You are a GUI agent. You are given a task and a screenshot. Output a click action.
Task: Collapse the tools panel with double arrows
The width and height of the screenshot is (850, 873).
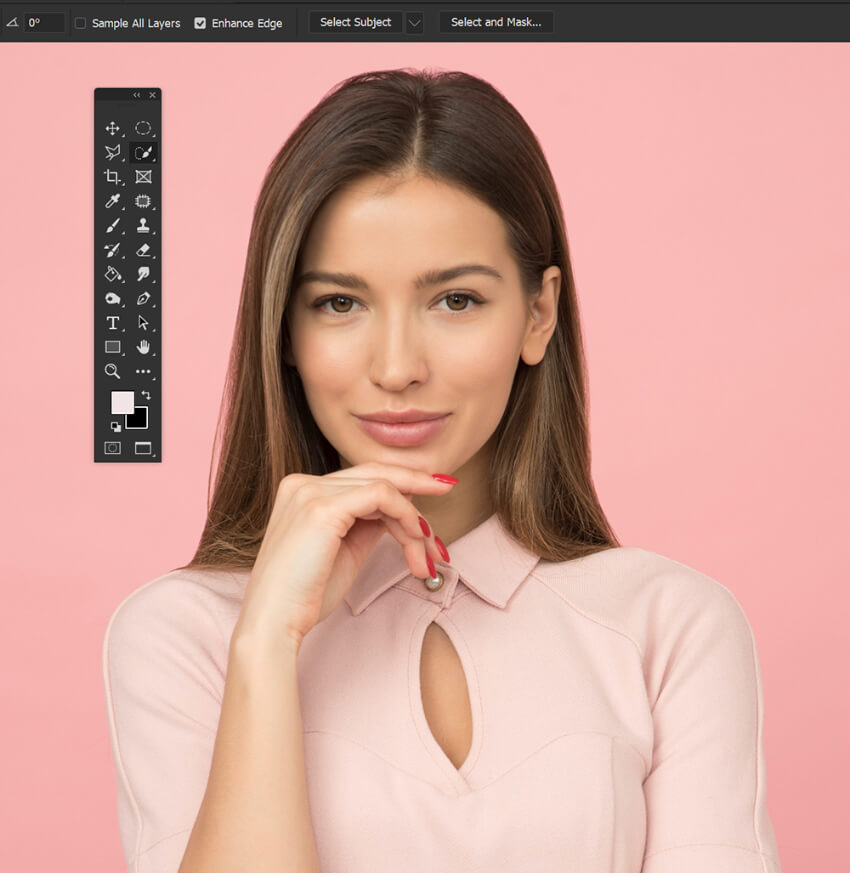136,95
